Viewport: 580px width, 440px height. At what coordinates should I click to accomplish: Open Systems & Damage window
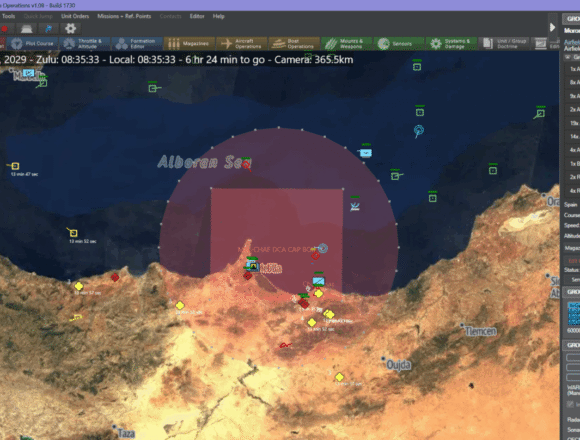[451, 44]
